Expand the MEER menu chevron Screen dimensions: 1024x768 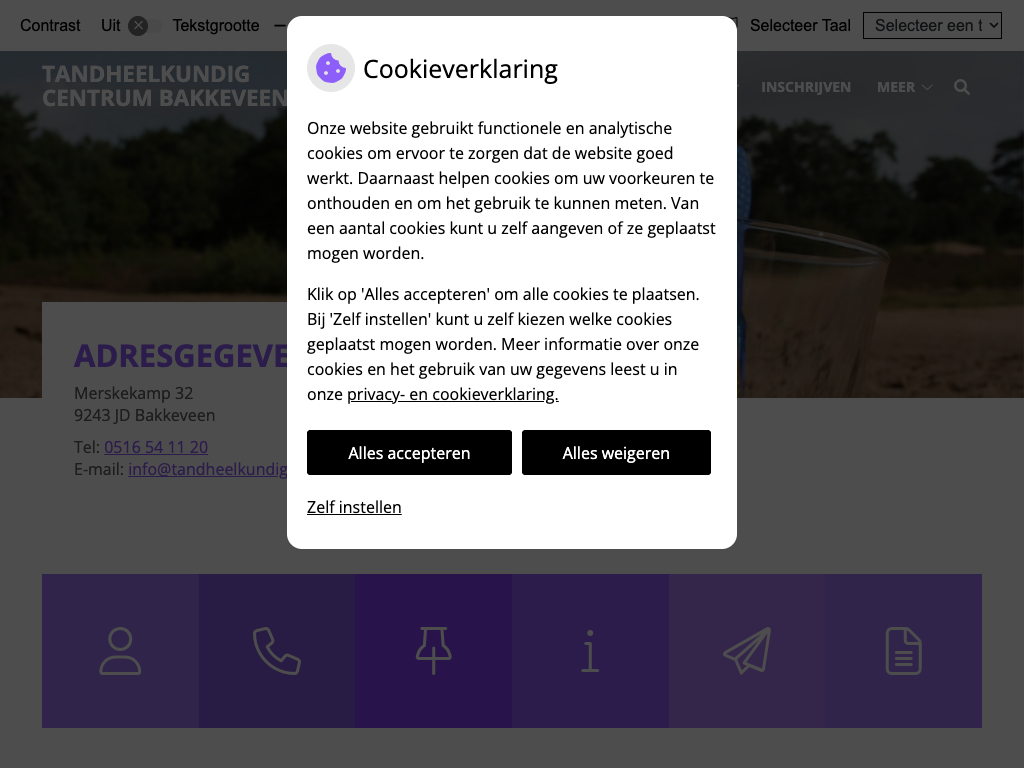[927, 87]
